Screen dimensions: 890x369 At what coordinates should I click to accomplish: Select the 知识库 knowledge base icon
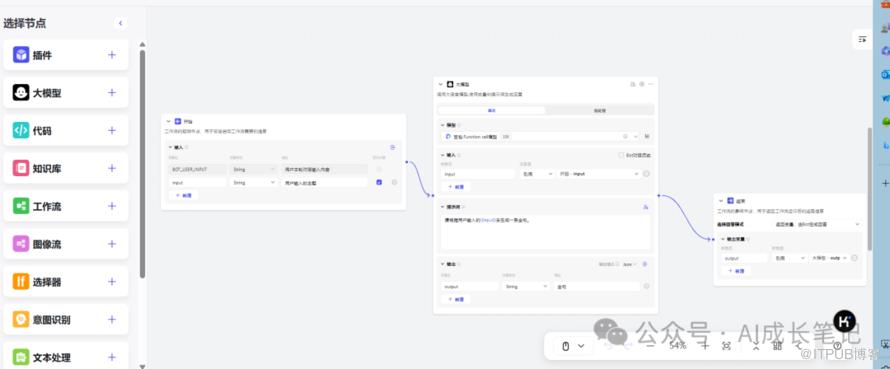21,168
